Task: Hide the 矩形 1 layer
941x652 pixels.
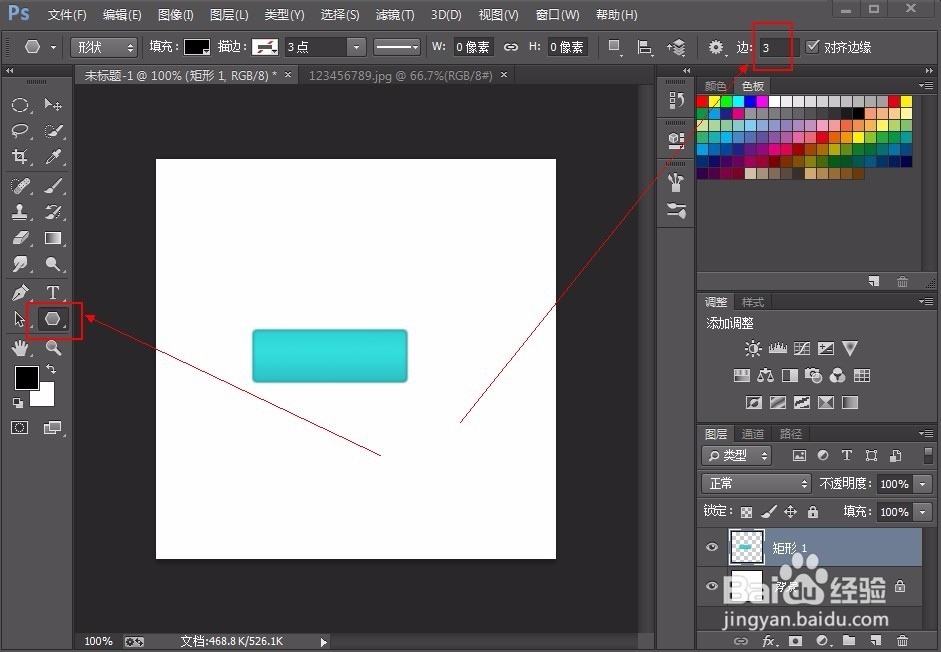Action: [x=712, y=547]
